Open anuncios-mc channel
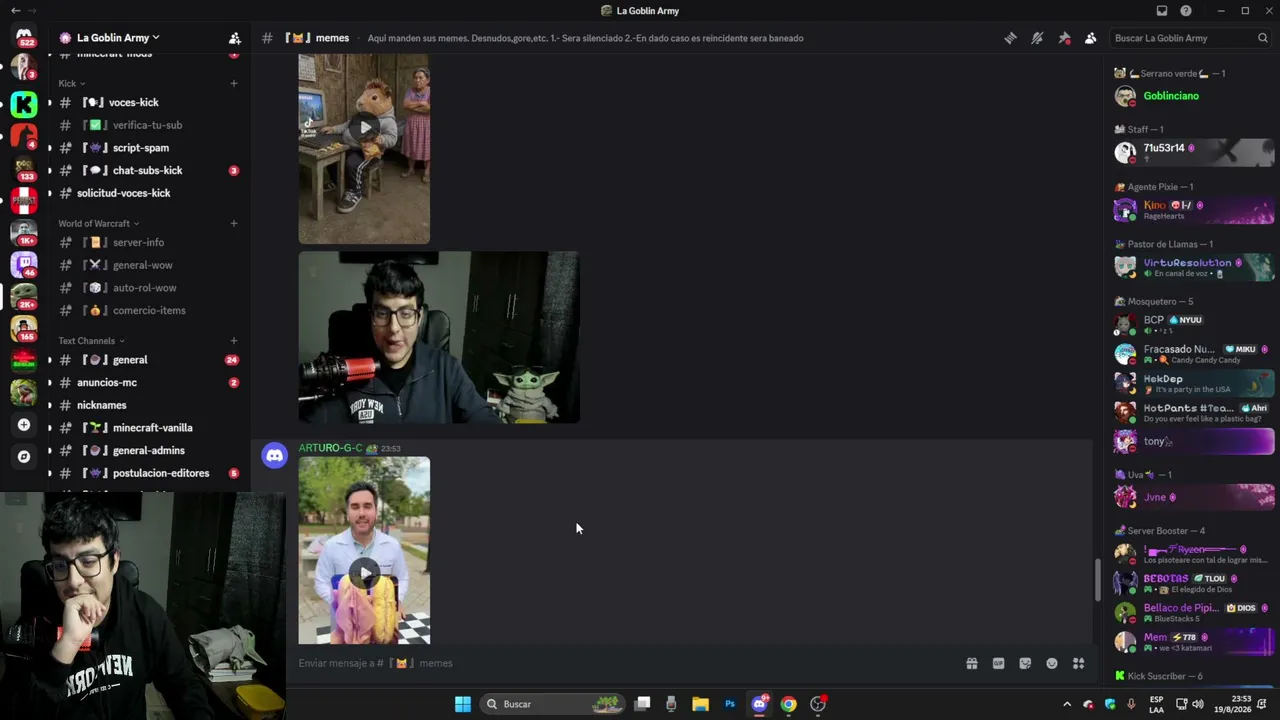The width and height of the screenshot is (1280, 720). click(x=148, y=382)
